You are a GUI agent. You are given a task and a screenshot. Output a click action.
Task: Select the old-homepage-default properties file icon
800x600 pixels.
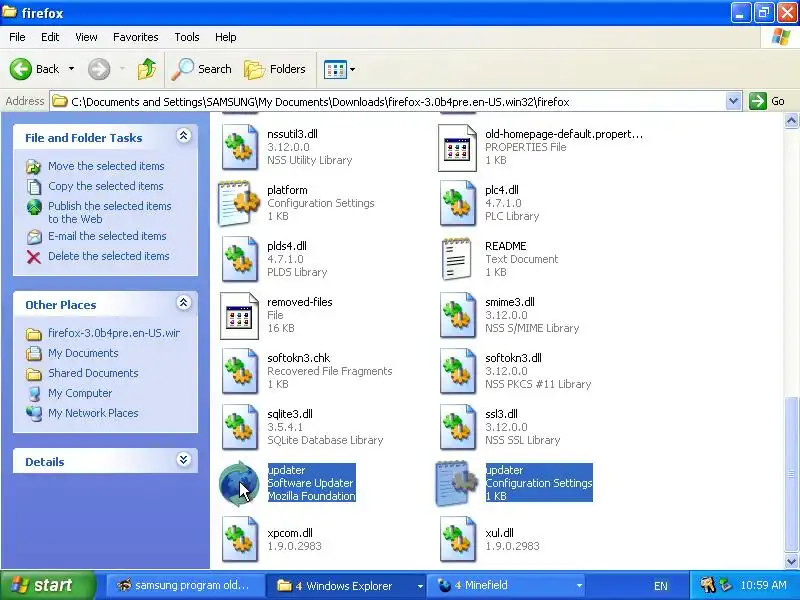(457, 147)
